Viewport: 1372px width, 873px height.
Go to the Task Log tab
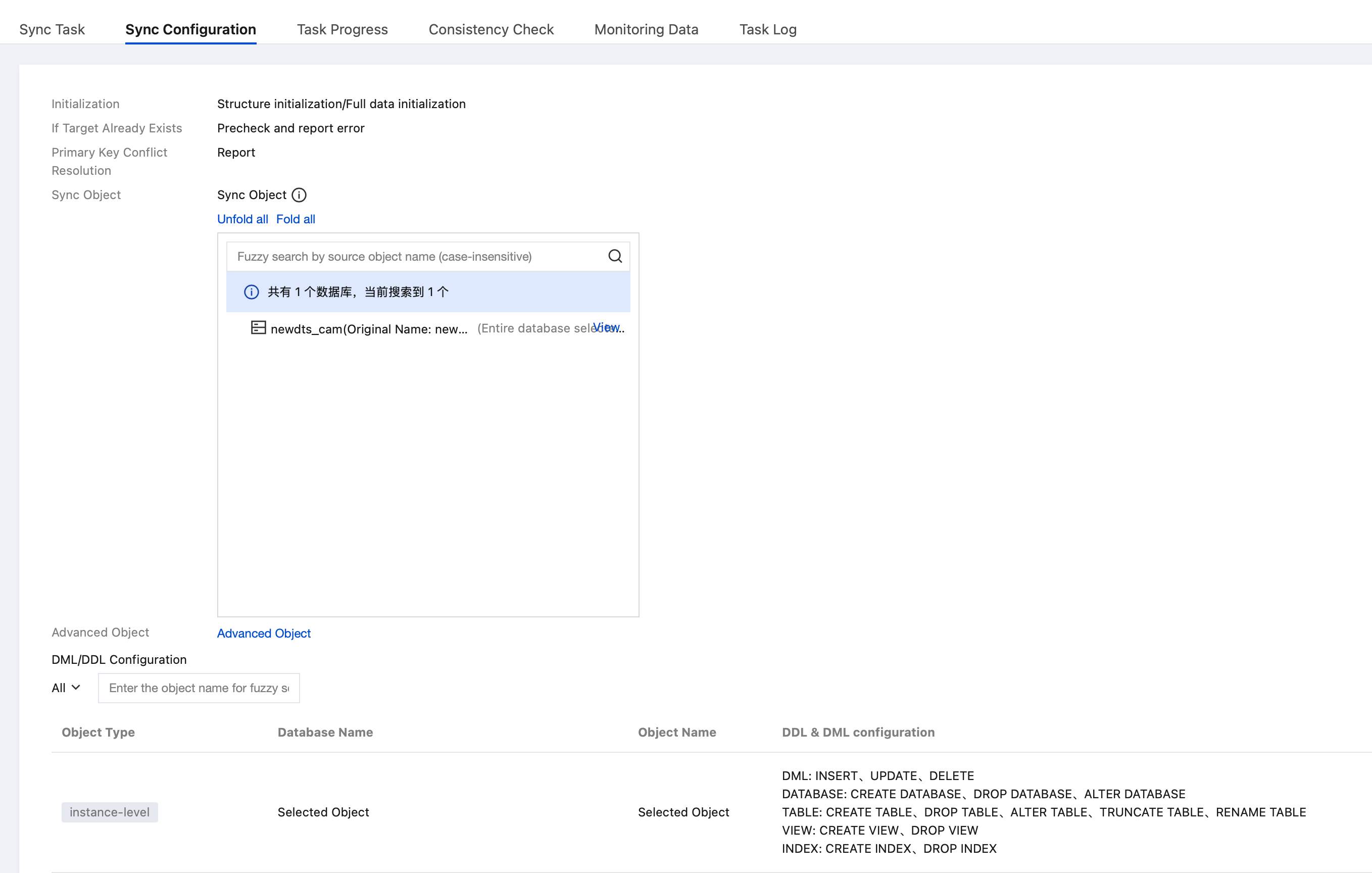pos(768,30)
